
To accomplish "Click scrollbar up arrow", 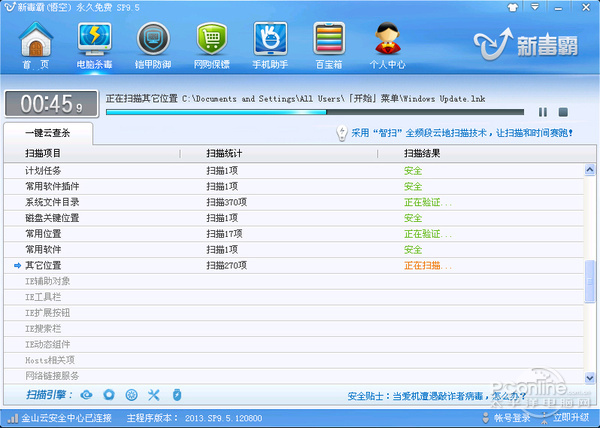I will click(x=590, y=170).
